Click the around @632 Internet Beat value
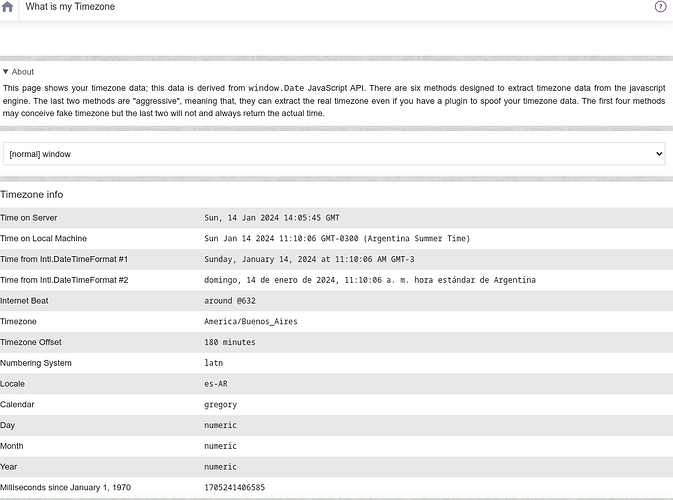 click(230, 300)
